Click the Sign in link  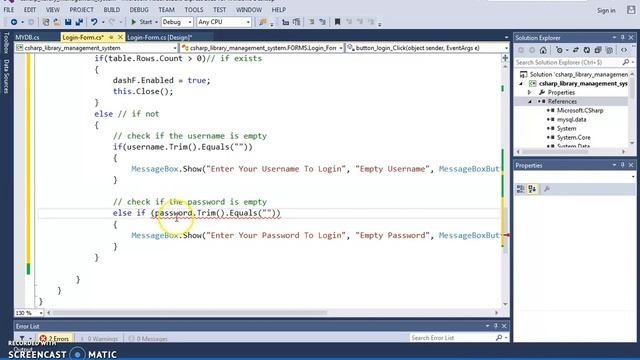coord(606,11)
